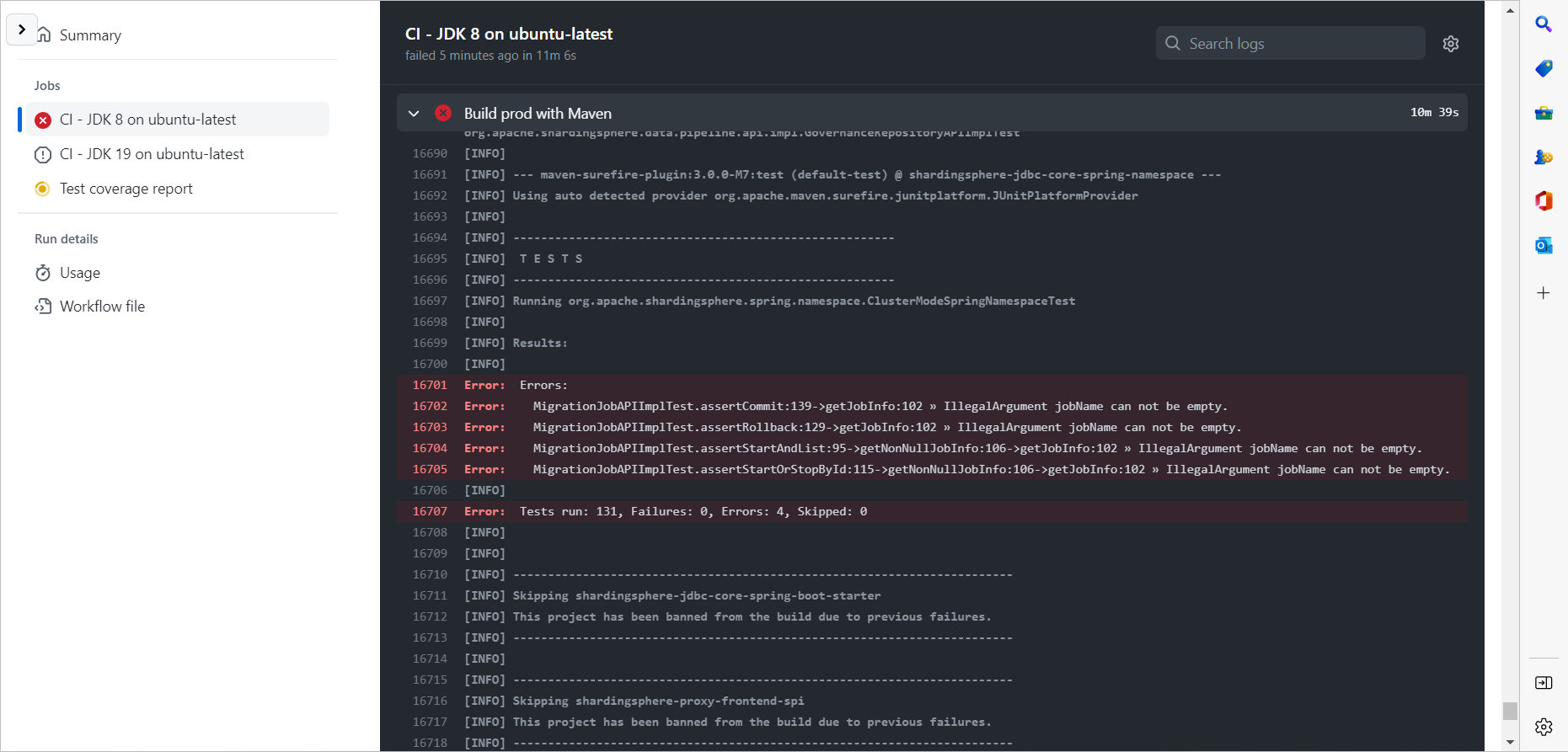Open browser sidebar settings gear
The width and height of the screenshot is (1568, 752).
coord(1544,727)
